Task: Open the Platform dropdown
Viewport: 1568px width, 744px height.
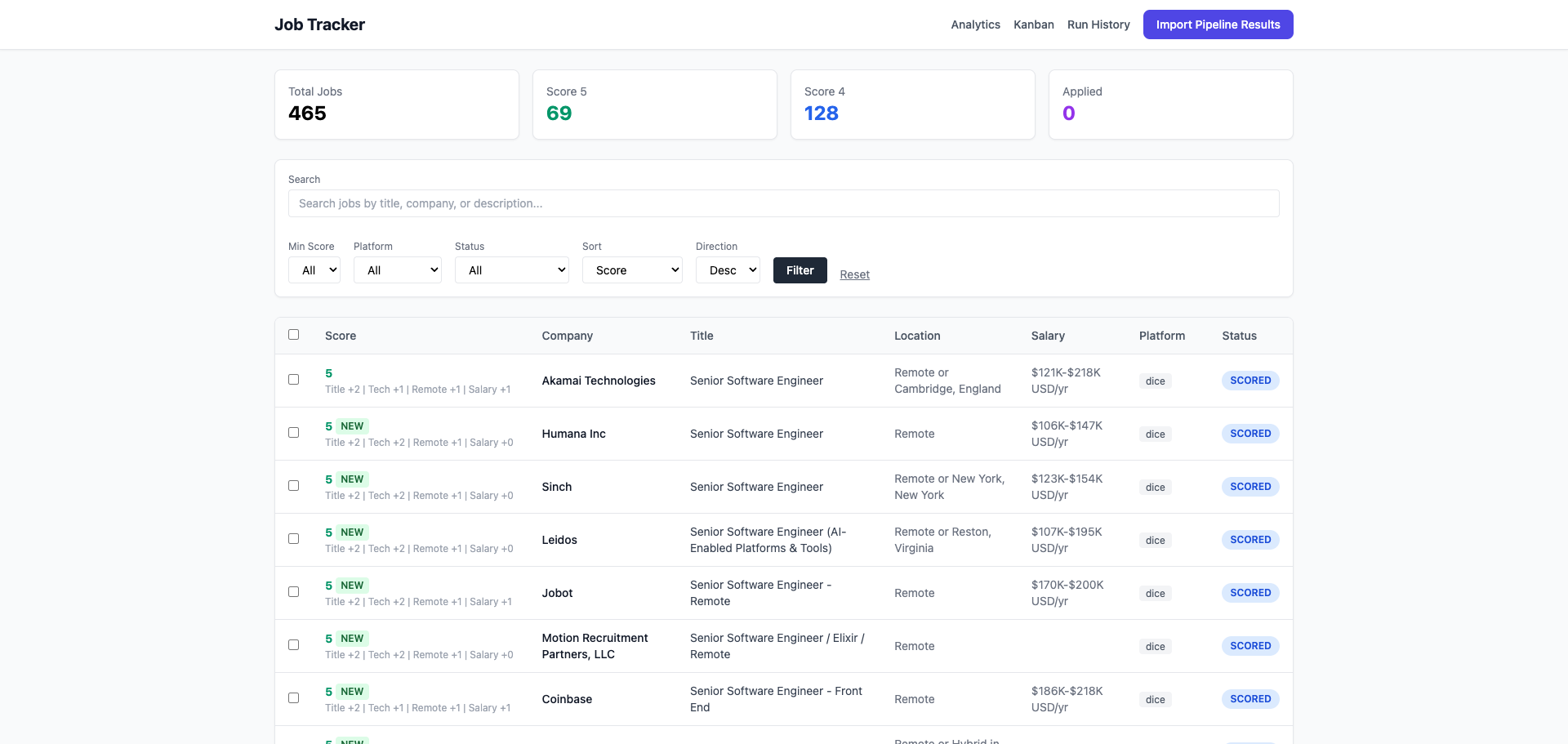Action: pos(397,270)
